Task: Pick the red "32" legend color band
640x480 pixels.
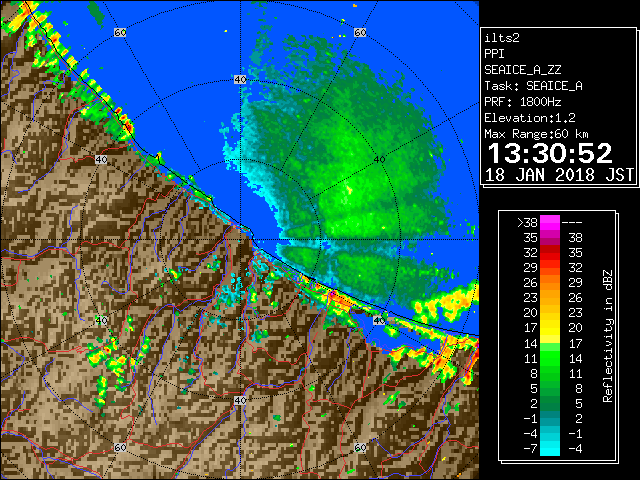Action: 550,252
